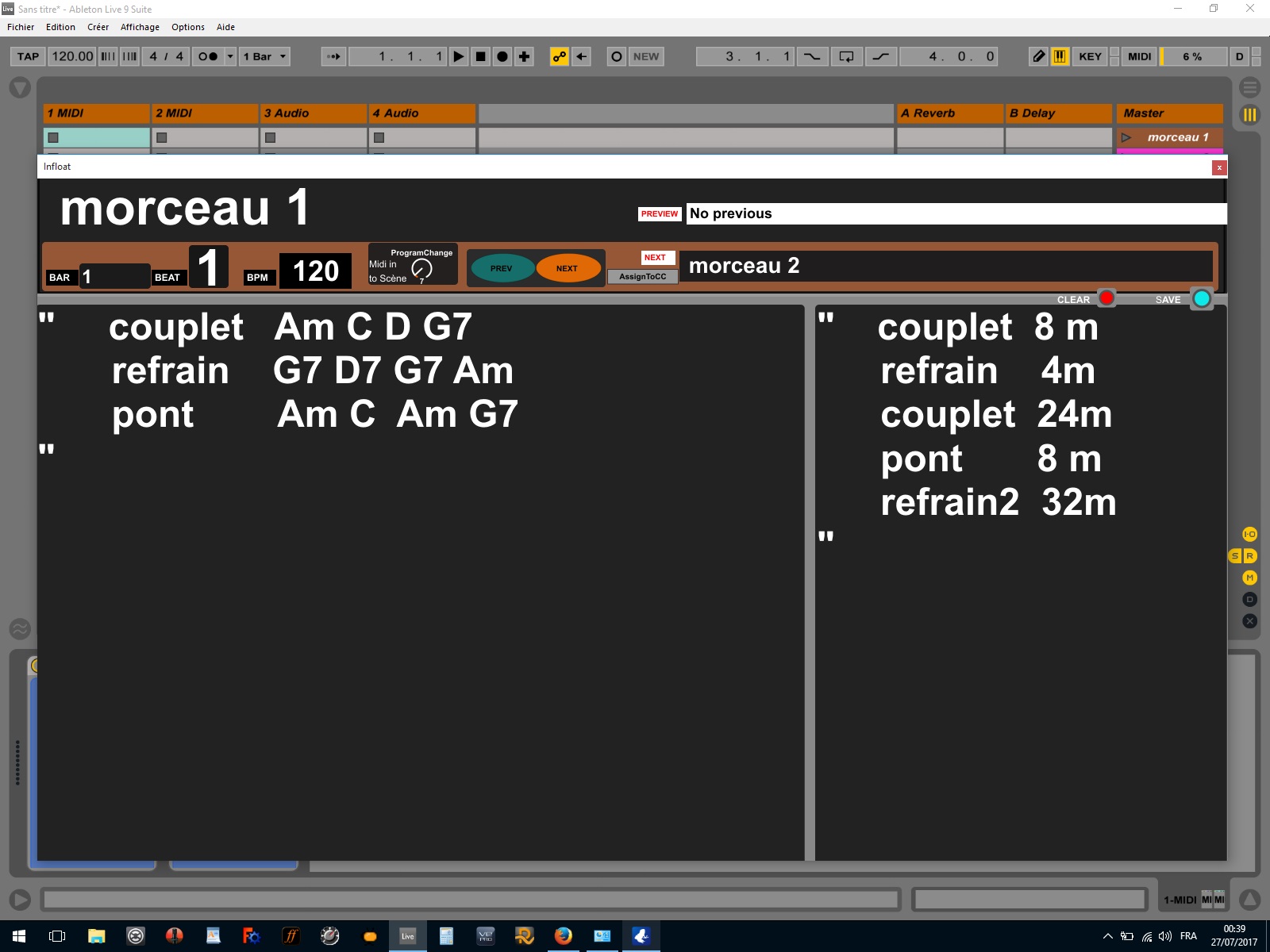Image resolution: width=1270 pixels, height=952 pixels.
Task: Click the tempo field showing 120.00
Action: (72, 56)
